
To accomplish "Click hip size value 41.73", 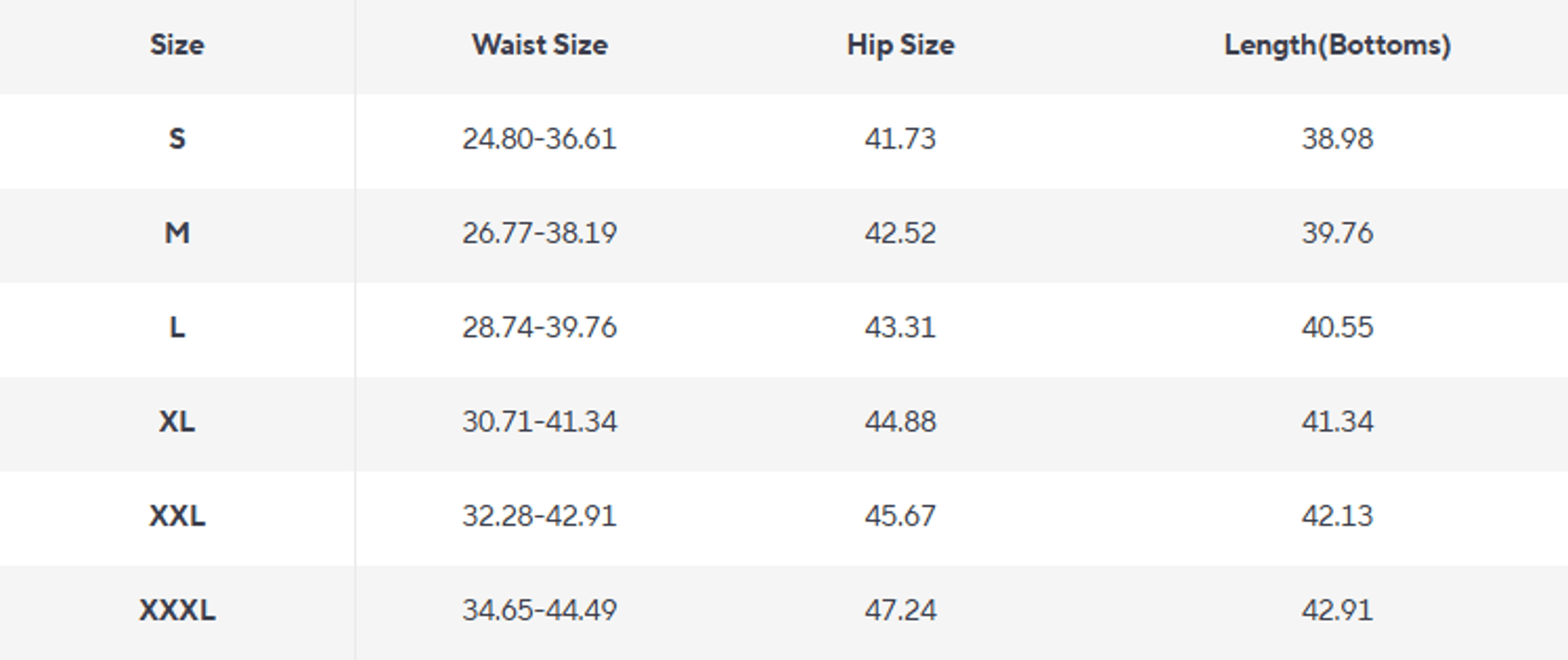I will click(x=900, y=139).
